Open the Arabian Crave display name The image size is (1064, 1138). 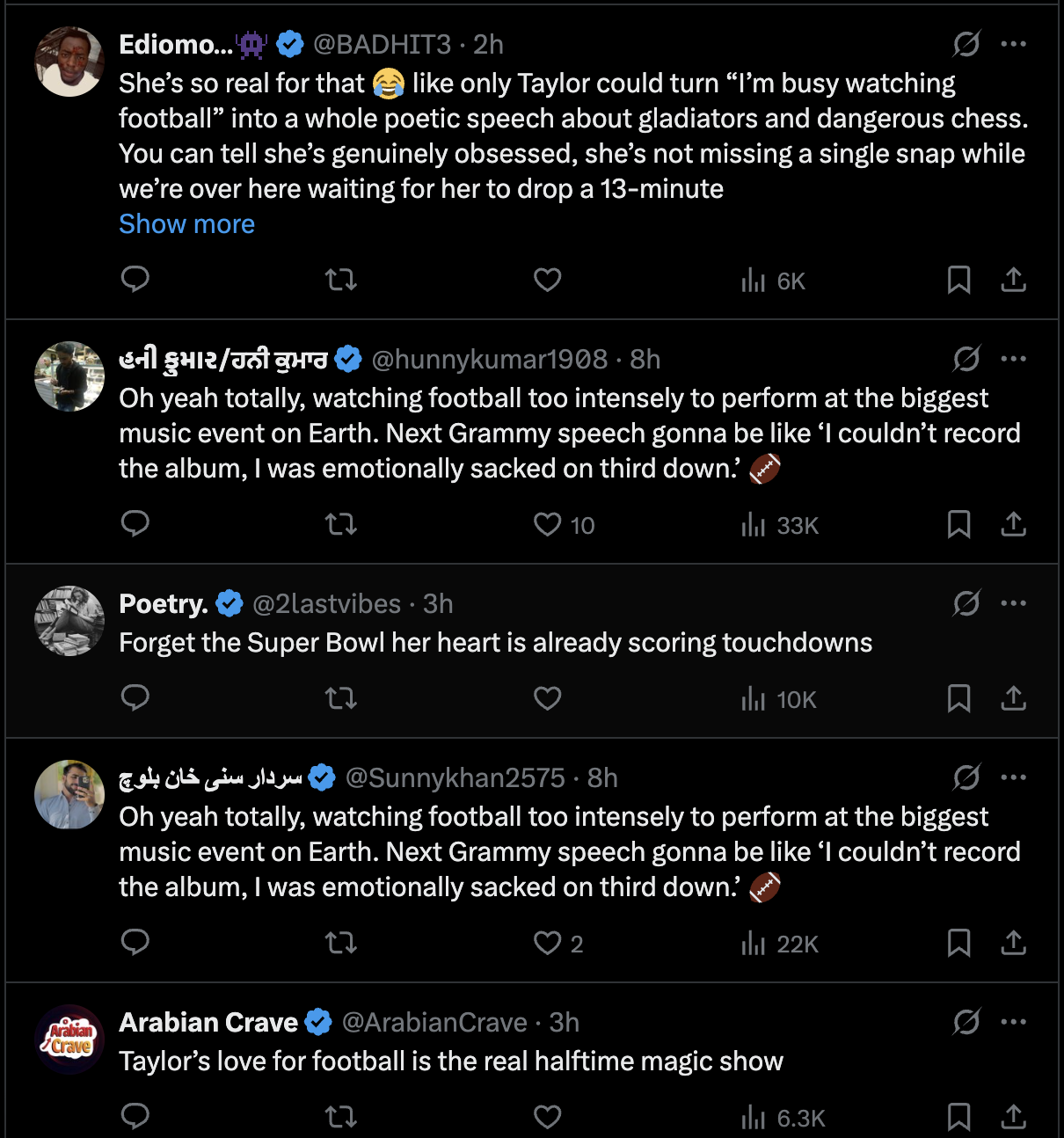(x=208, y=1023)
